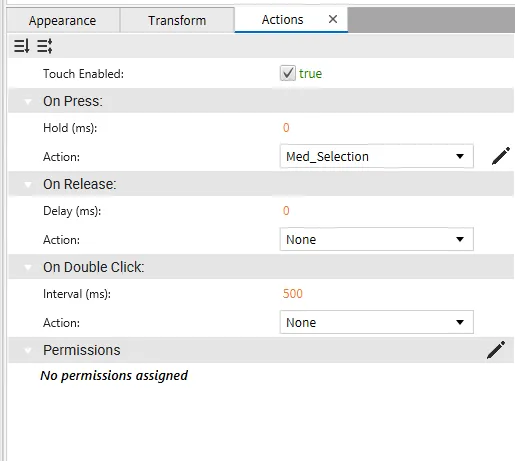The height and width of the screenshot is (461, 515).
Task: Collapse the On Release section
Action: pyautogui.click(x=28, y=184)
